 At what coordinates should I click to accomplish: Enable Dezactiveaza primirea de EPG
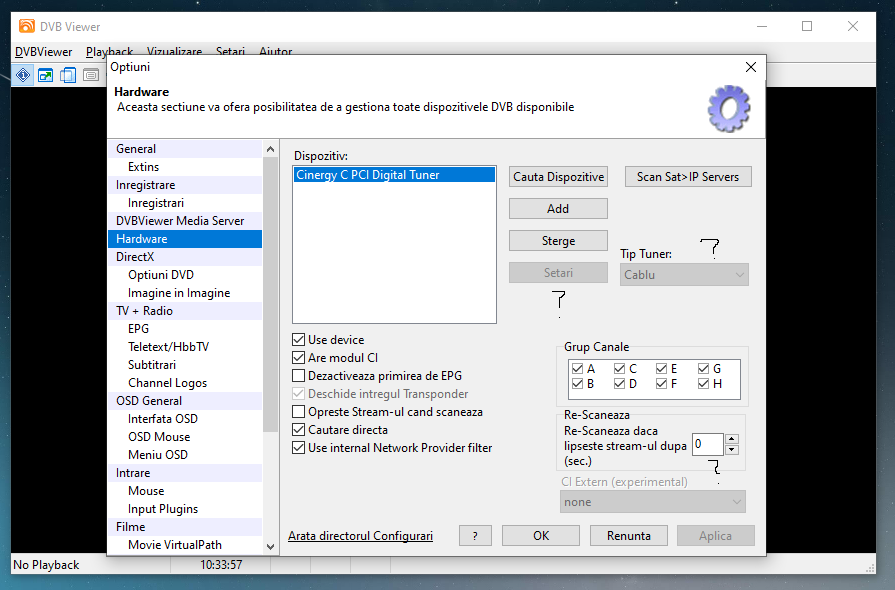(x=299, y=376)
